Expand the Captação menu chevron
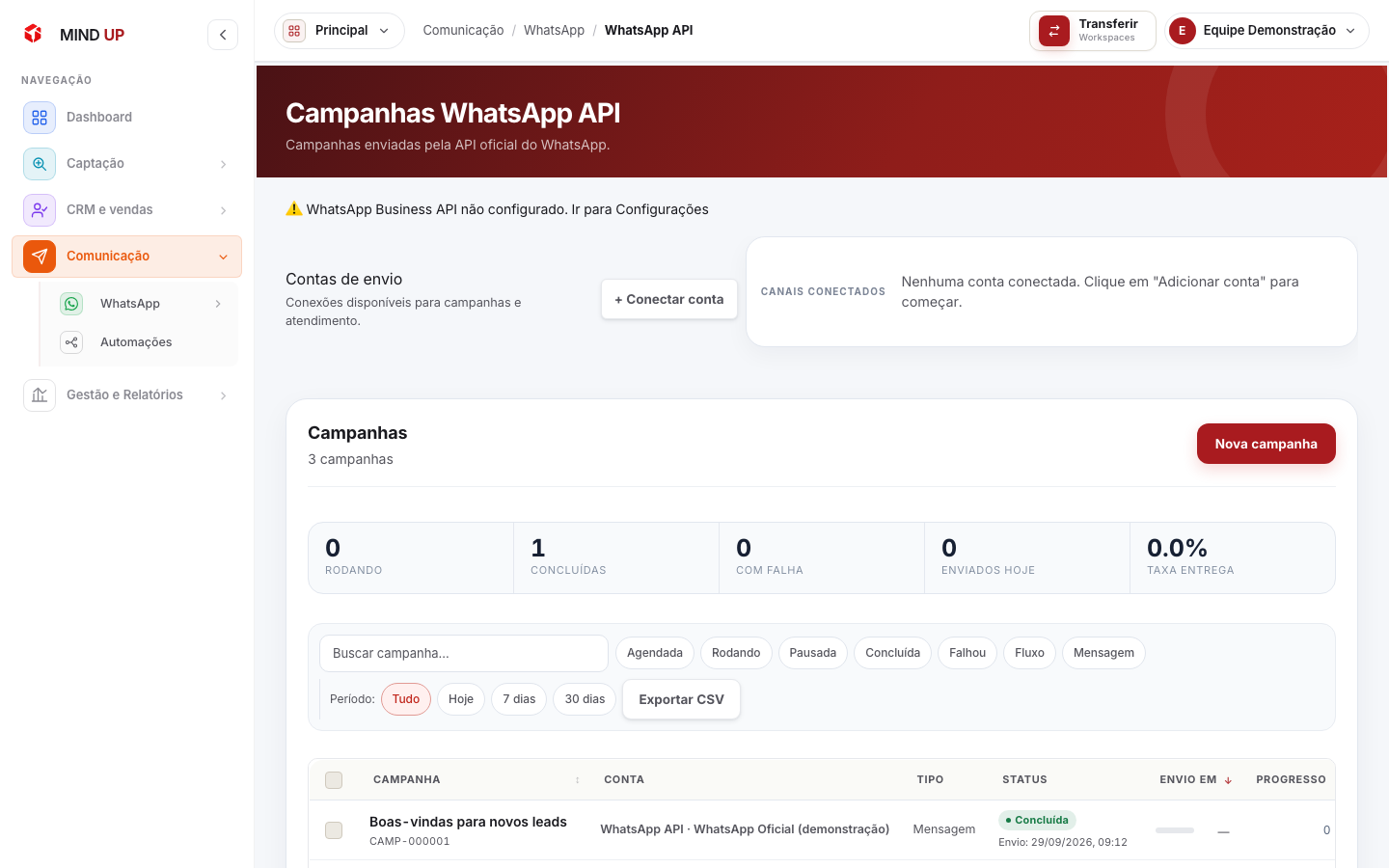The width and height of the screenshot is (1389, 868). tap(223, 164)
